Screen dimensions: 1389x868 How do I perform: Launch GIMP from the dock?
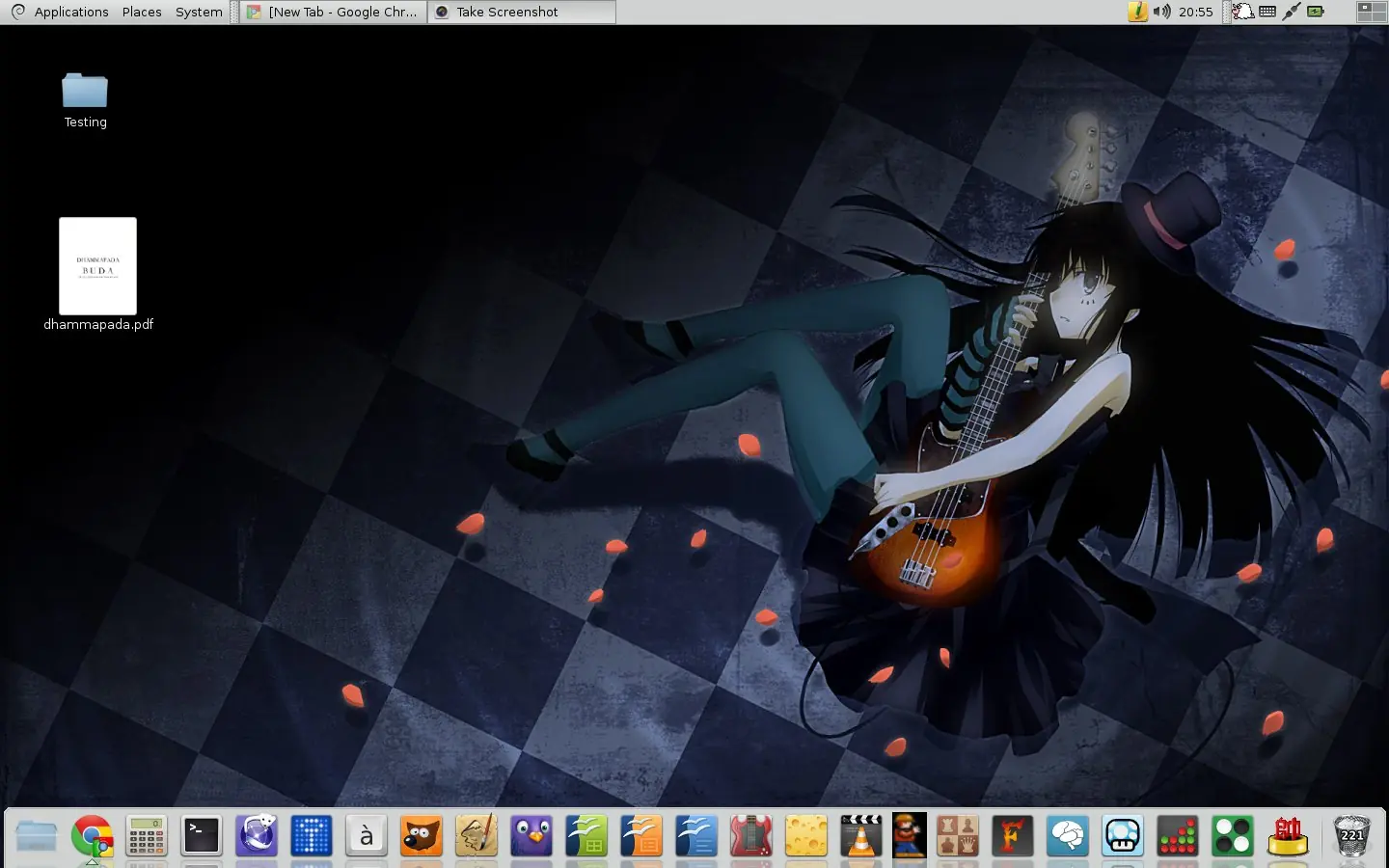pos(422,835)
